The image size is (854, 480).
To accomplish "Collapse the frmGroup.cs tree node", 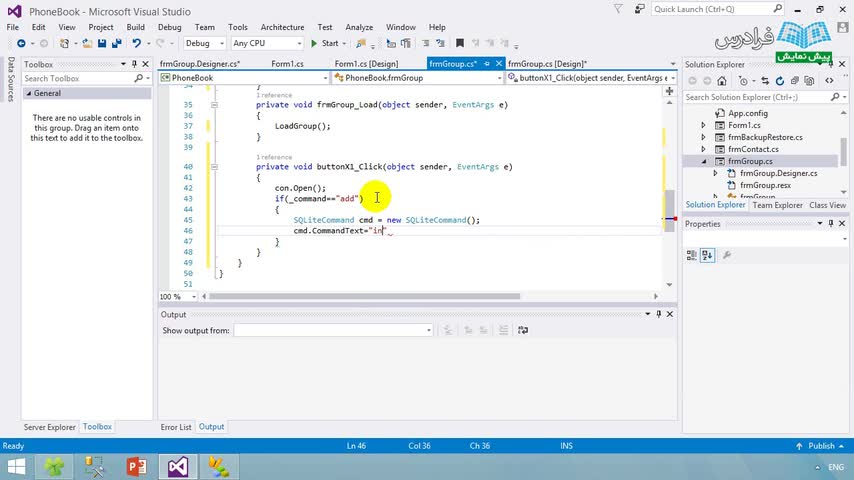I will [704, 161].
